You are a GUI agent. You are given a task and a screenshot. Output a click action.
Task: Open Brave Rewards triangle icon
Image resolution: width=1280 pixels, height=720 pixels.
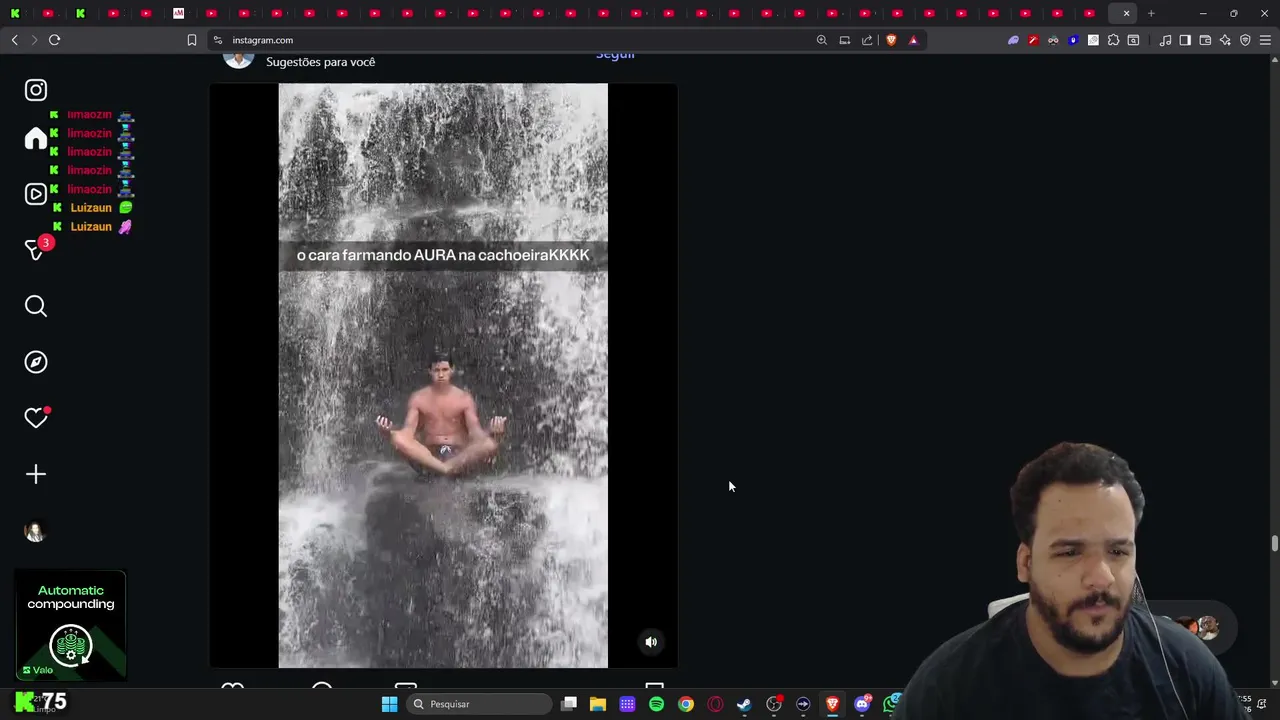pyautogui.click(x=913, y=40)
